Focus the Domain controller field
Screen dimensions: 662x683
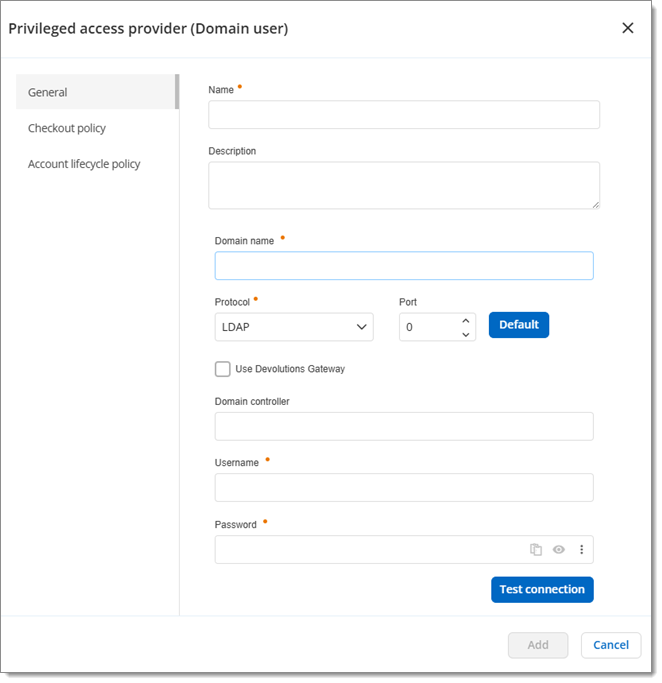404,426
